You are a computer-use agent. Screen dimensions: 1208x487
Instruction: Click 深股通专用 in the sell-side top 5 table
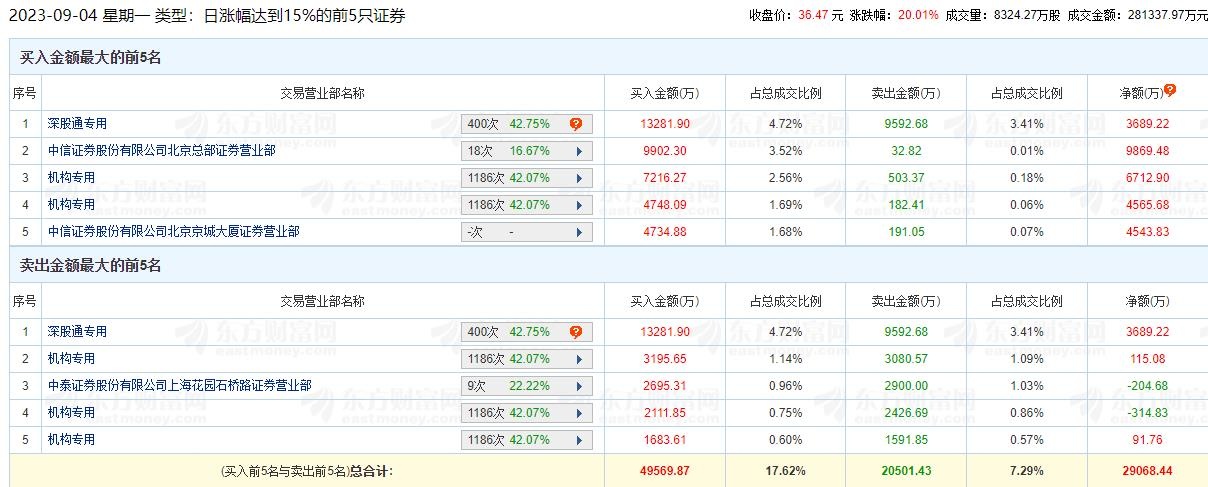pos(77,332)
